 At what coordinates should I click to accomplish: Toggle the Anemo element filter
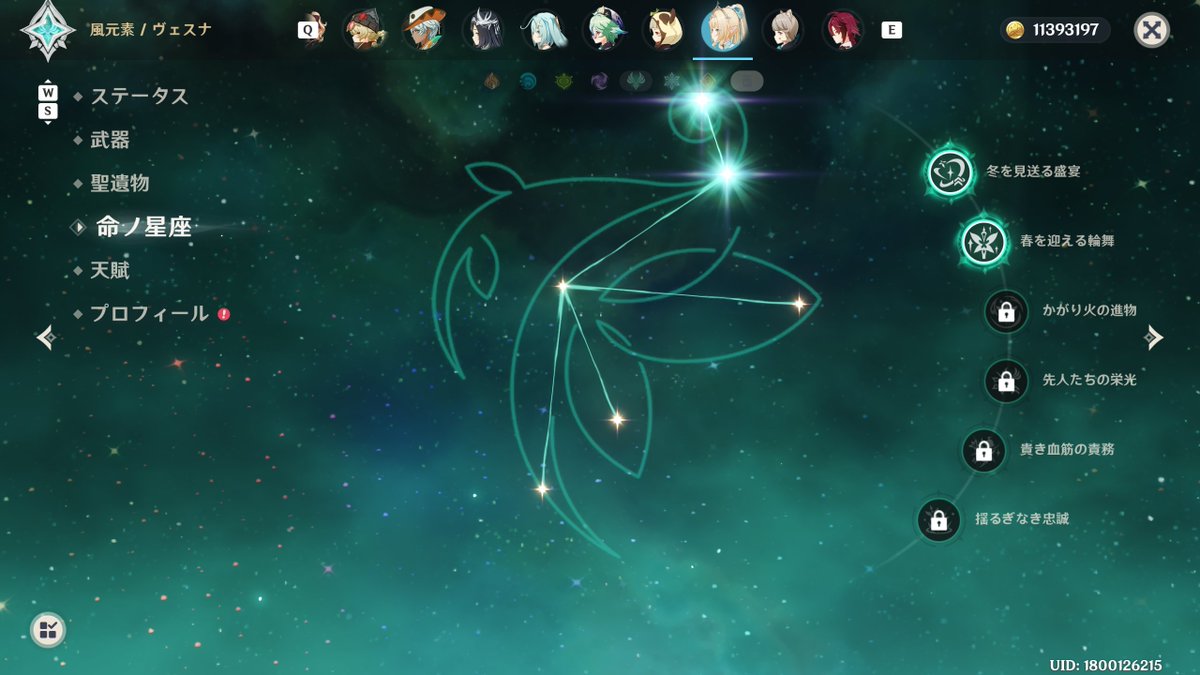(635, 82)
